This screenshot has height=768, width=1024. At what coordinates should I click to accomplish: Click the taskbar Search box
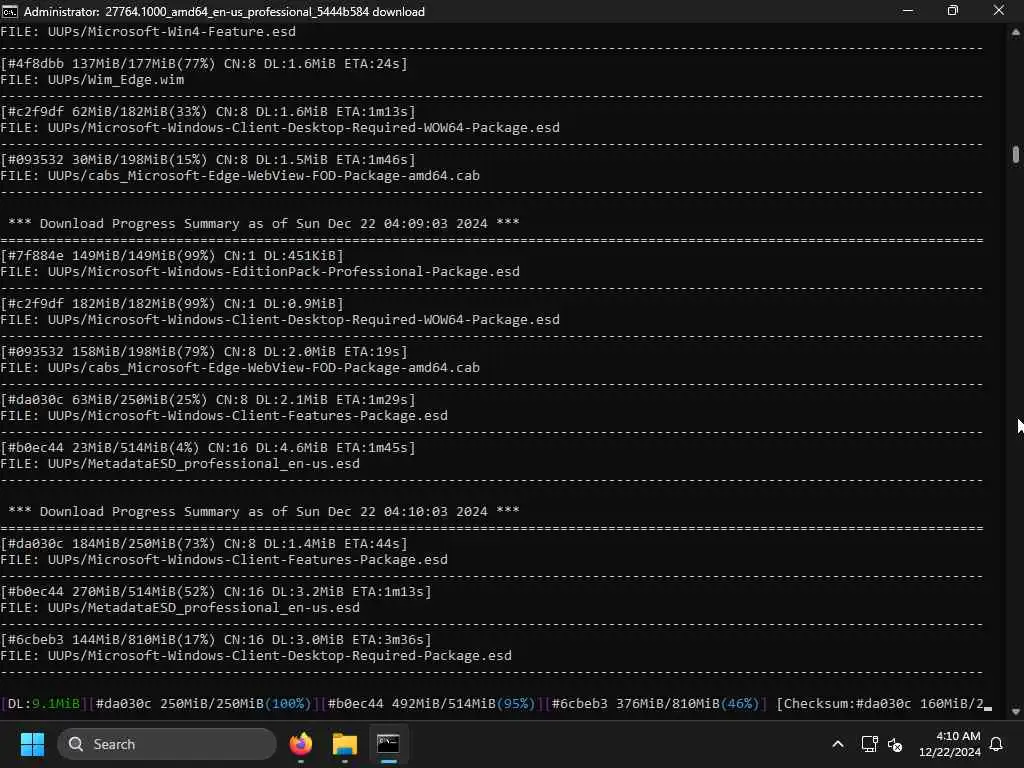coord(167,744)
